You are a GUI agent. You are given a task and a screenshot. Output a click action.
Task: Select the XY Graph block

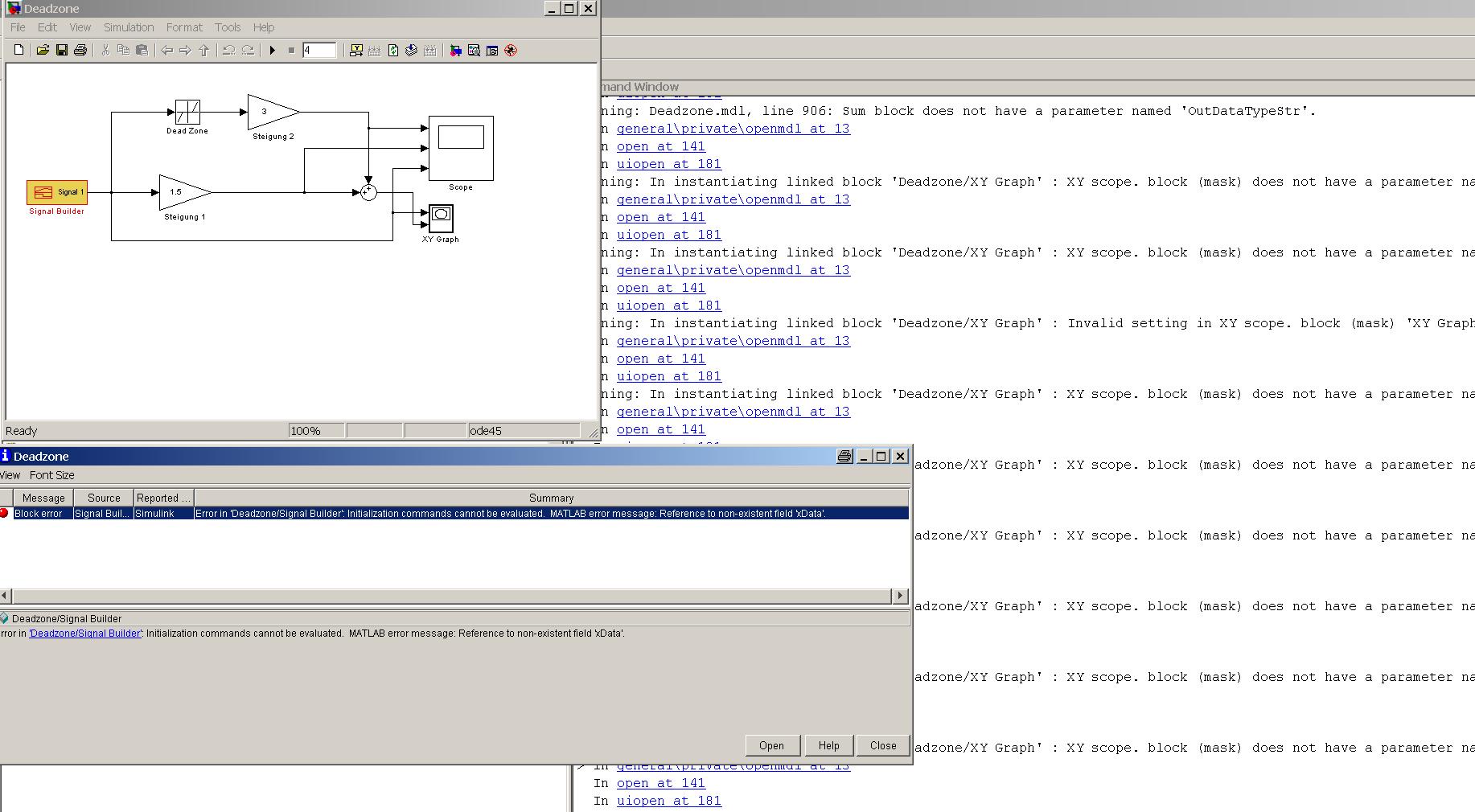(441, 218)
